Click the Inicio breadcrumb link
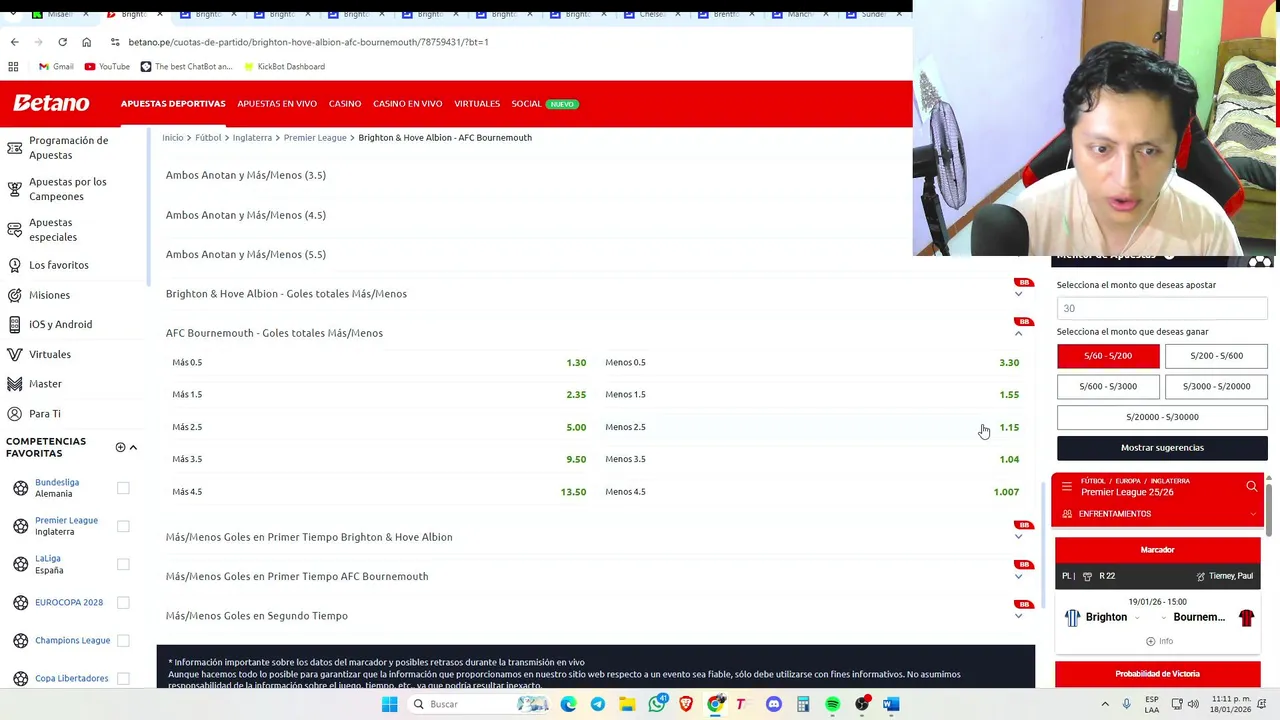Viewport: 1280px width, 720px height. click(x=172, y=137)
